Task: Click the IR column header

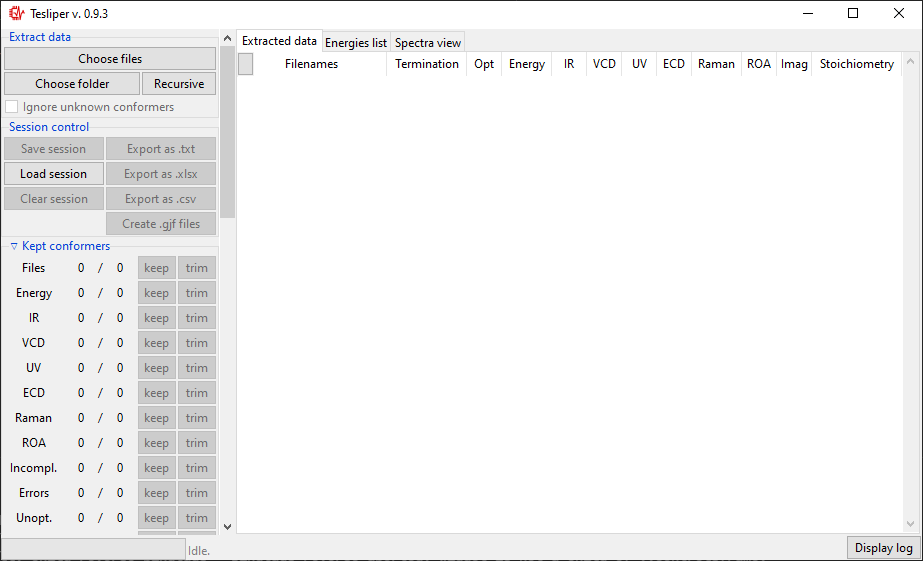Action: coord(569,64)
